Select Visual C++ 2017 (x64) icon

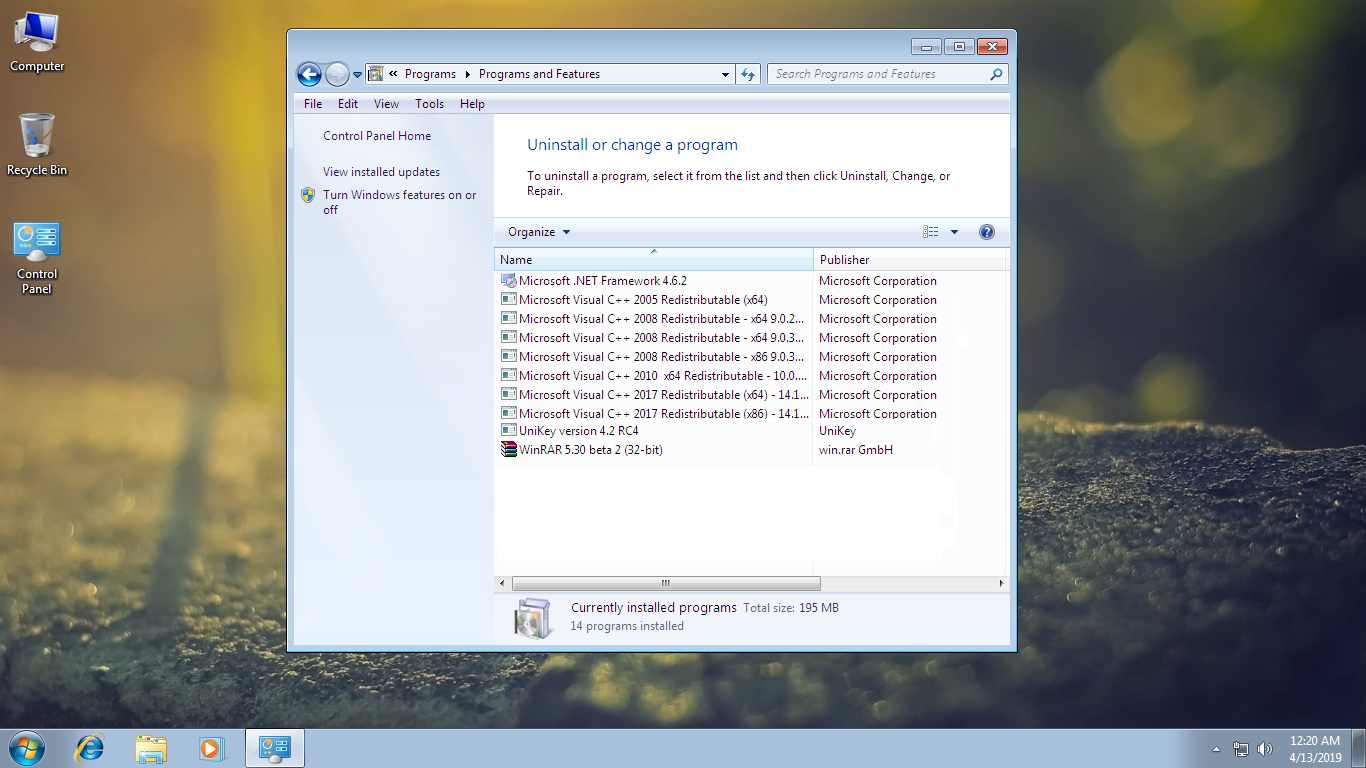[508, 395]
